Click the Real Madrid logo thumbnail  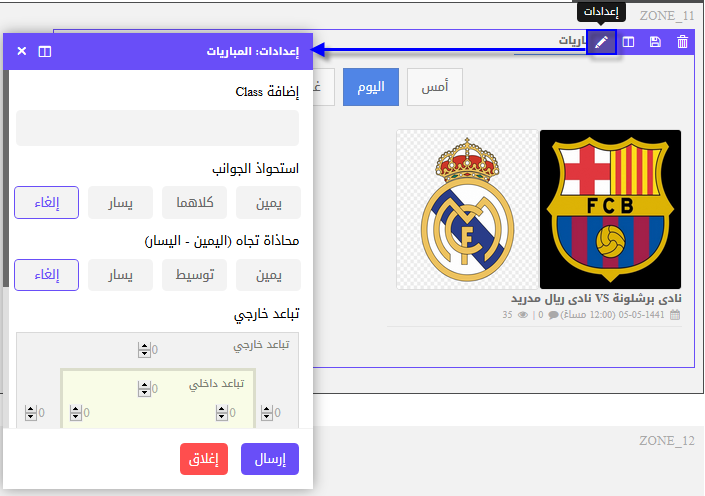(467, 210)
